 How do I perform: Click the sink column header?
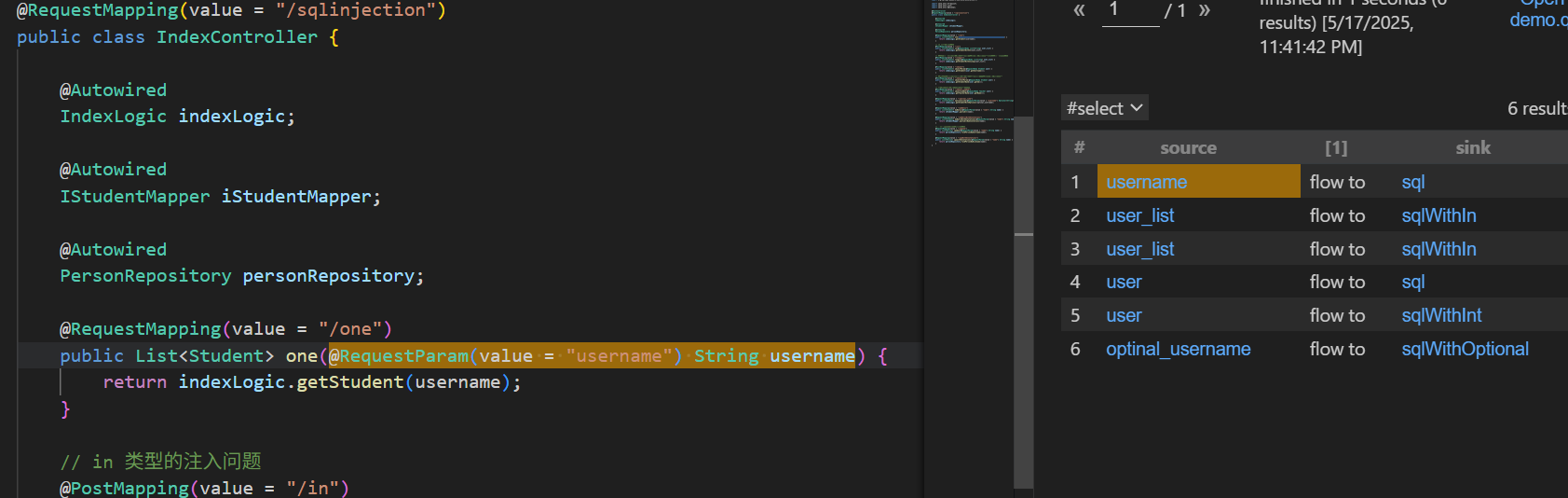(1472, 147)
